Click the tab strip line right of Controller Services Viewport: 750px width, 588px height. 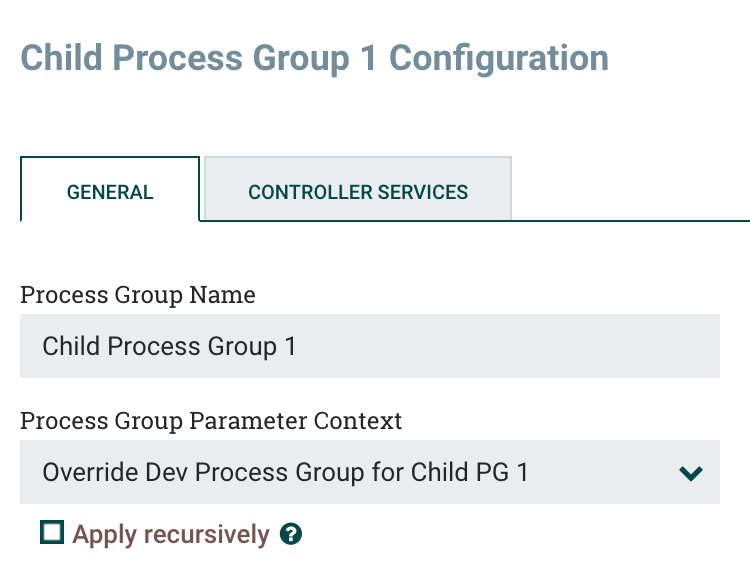click(x=630, y=219)
